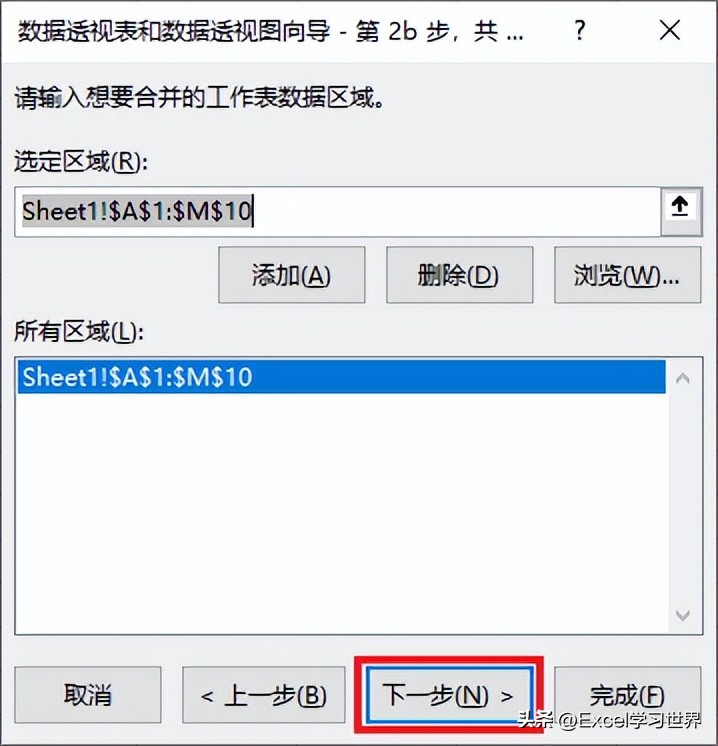Open file browser with 浏览(W)... button
This screenshot has height=746, width=718.
tap(628, 275)
